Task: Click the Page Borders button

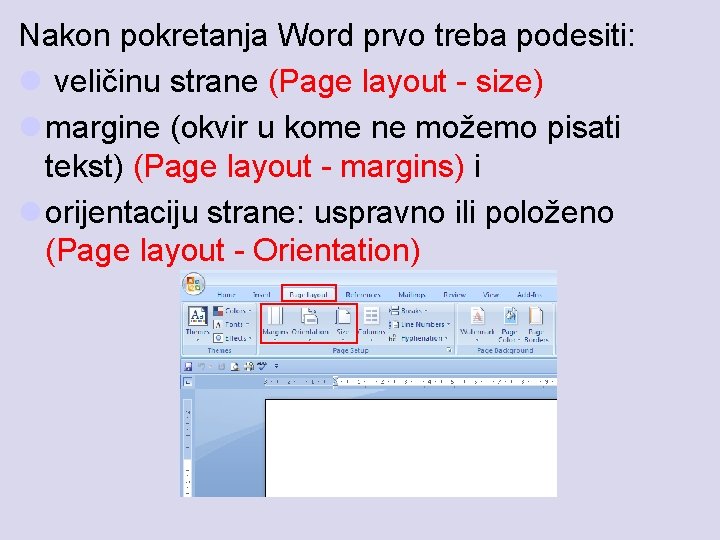Action: [x=536, y=324]
